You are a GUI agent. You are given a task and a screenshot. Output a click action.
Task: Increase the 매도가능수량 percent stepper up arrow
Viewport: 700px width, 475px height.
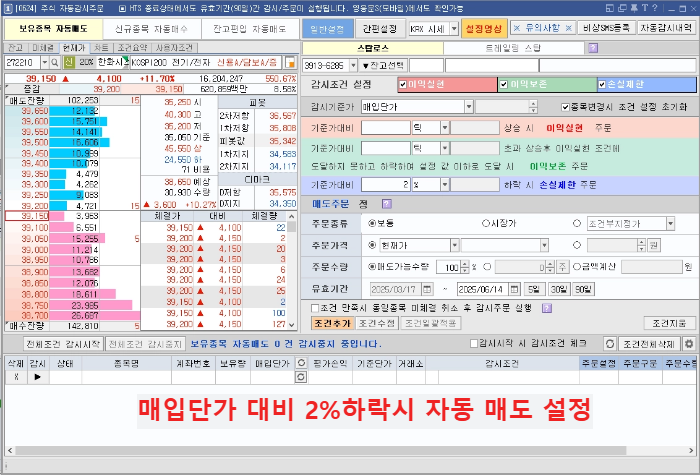[465, 264]
